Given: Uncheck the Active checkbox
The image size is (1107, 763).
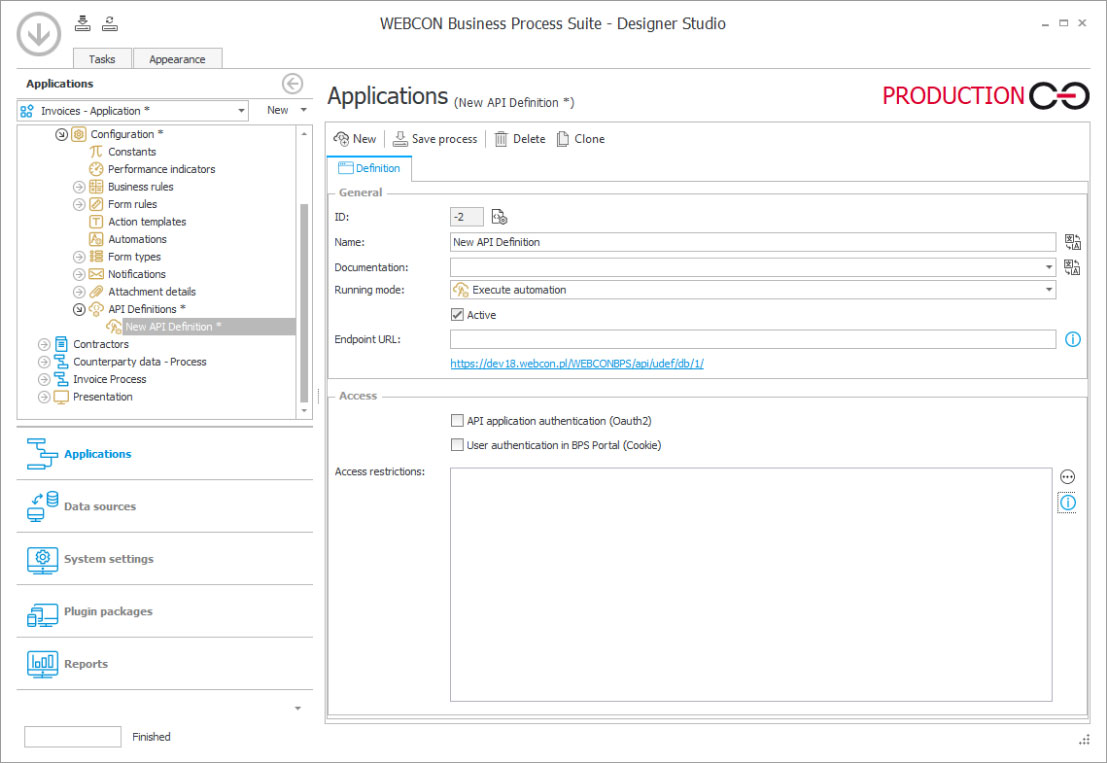Looking at the screenshot, I should pos(457,315).
